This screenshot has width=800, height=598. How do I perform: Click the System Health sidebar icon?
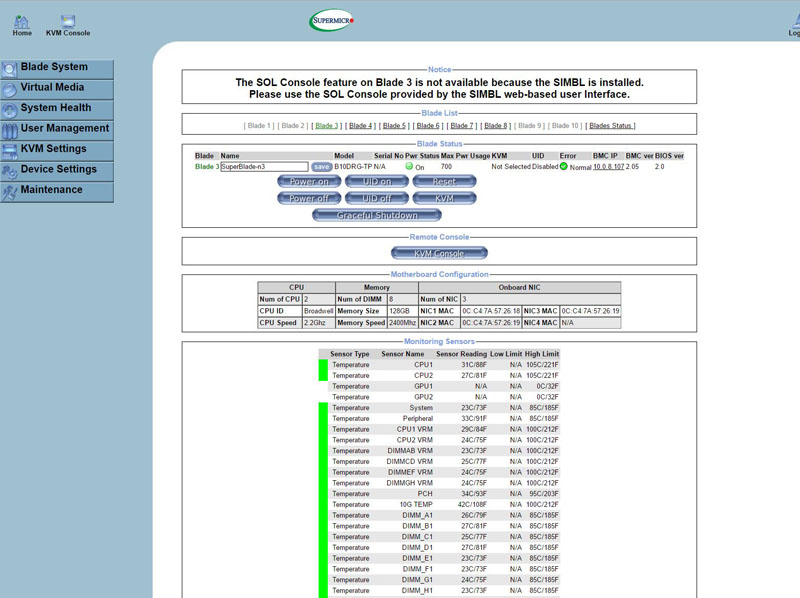pos(10,109)
